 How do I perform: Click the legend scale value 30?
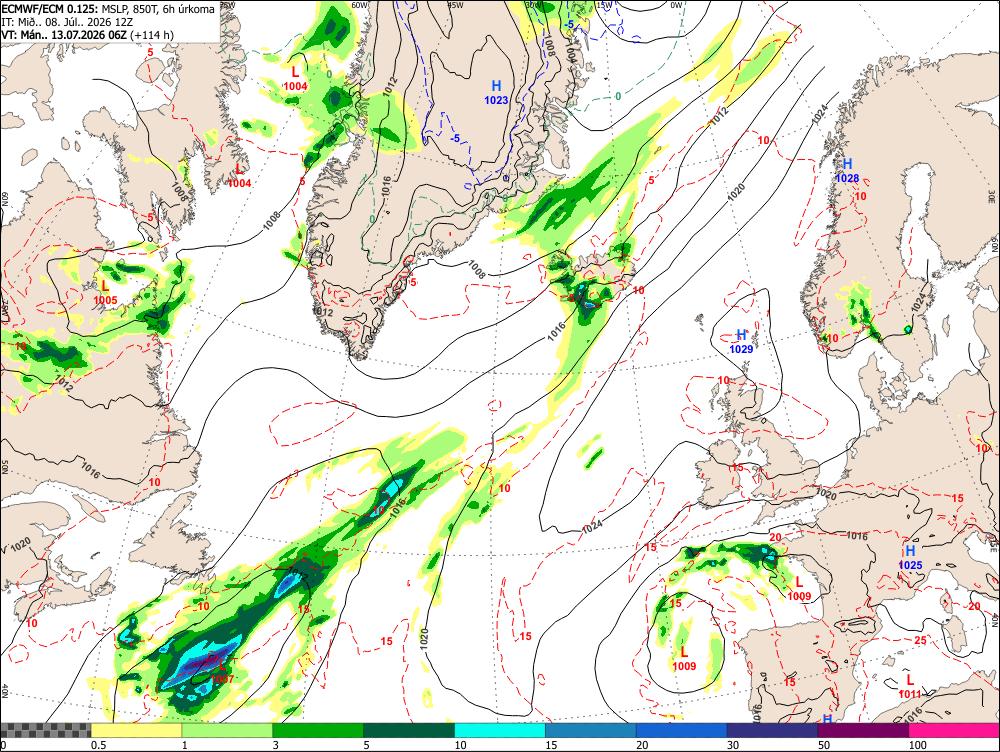click(x=733, y=745)
